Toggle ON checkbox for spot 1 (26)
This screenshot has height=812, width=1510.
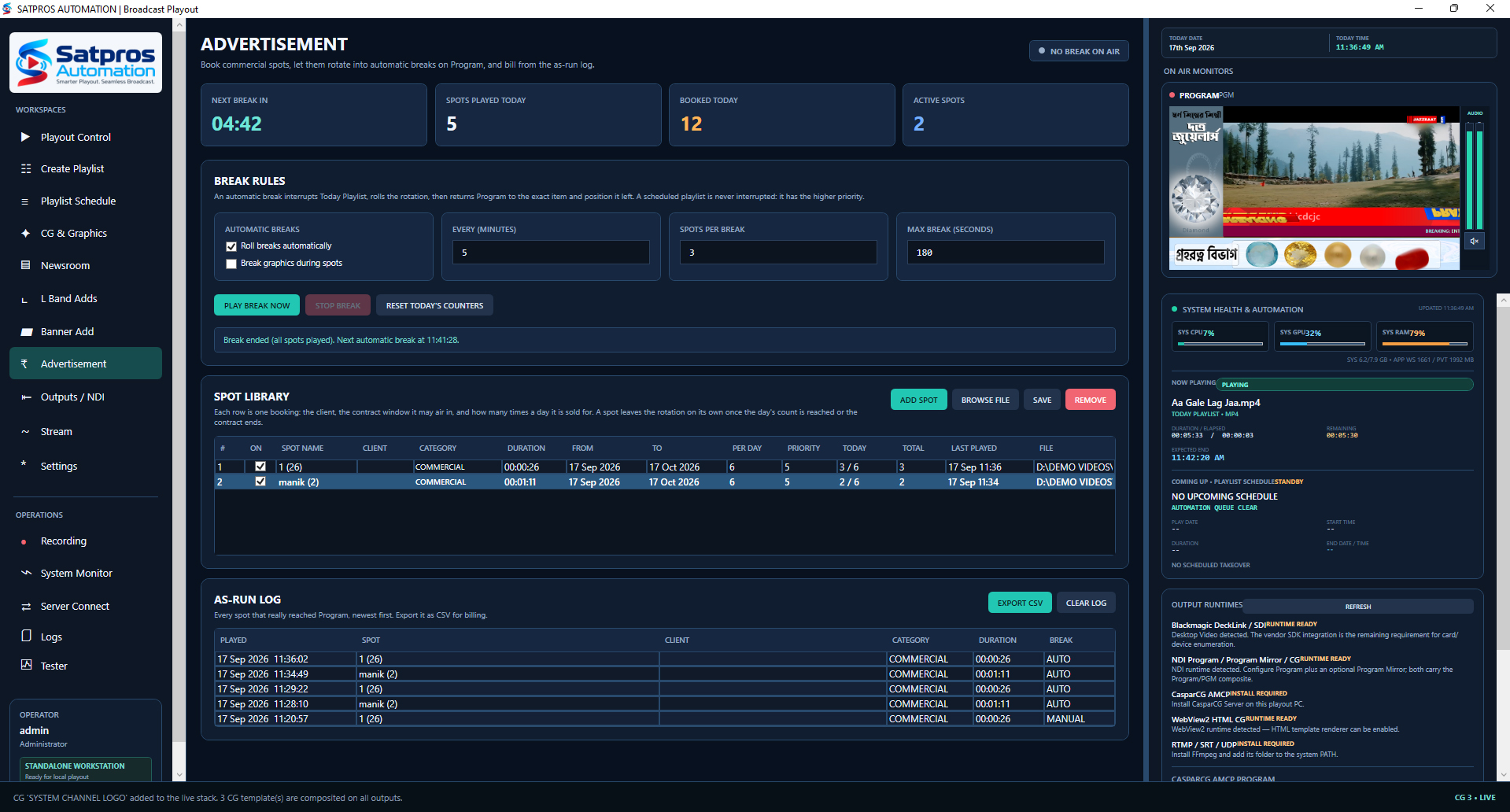point(260,467)
